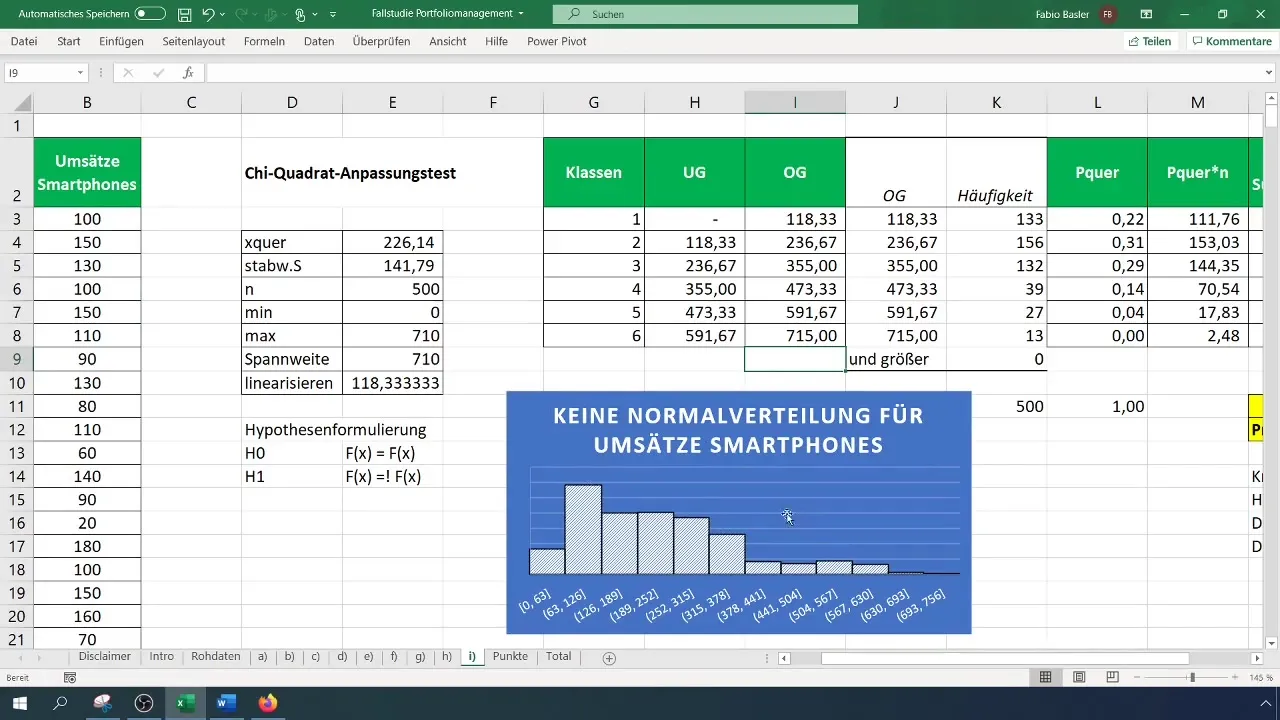This screenshot has width=1280, height=720.
Task: Open the Datei menu
Action: 24,41
